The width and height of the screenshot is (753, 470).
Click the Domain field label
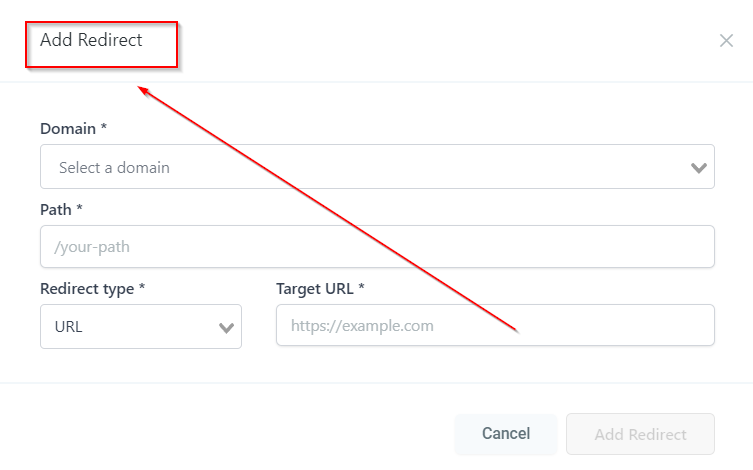(x=68, y=129)
